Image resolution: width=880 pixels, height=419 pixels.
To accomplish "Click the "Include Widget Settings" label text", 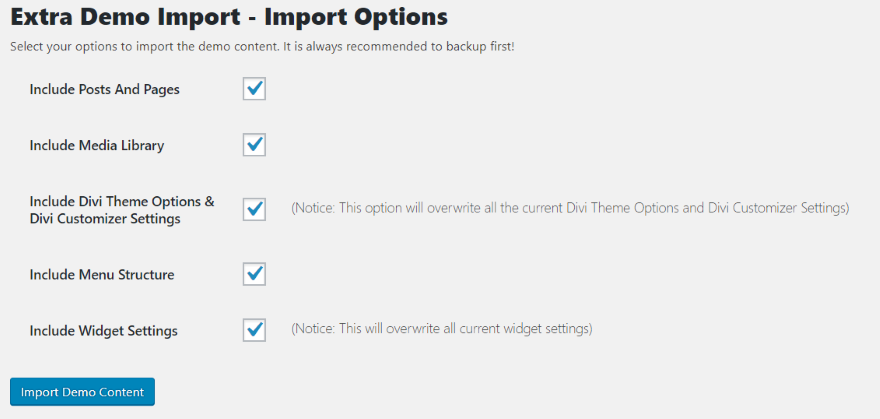I will [x=104, y=330].
